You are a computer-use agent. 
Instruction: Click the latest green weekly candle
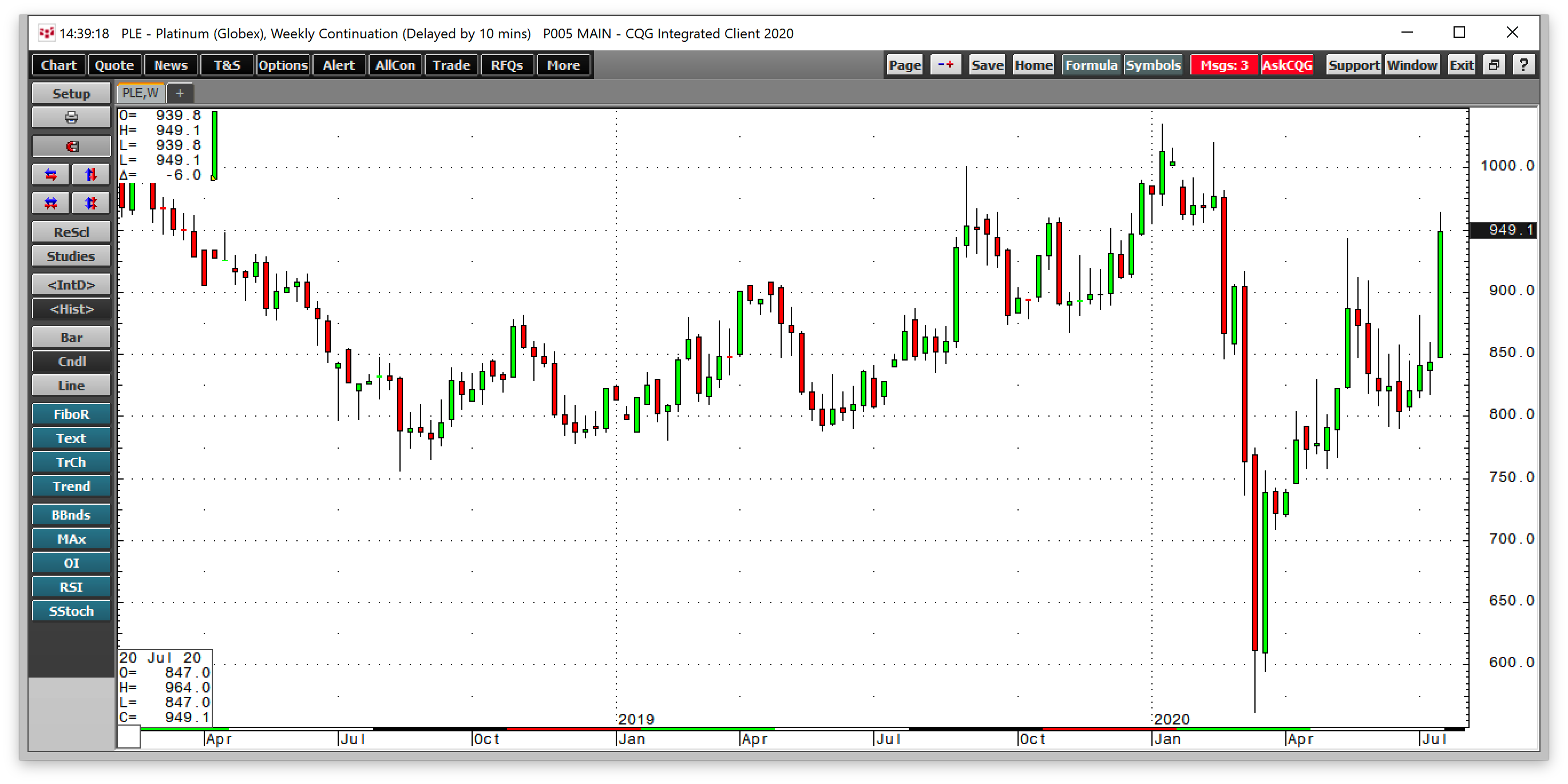[1440, 295]
